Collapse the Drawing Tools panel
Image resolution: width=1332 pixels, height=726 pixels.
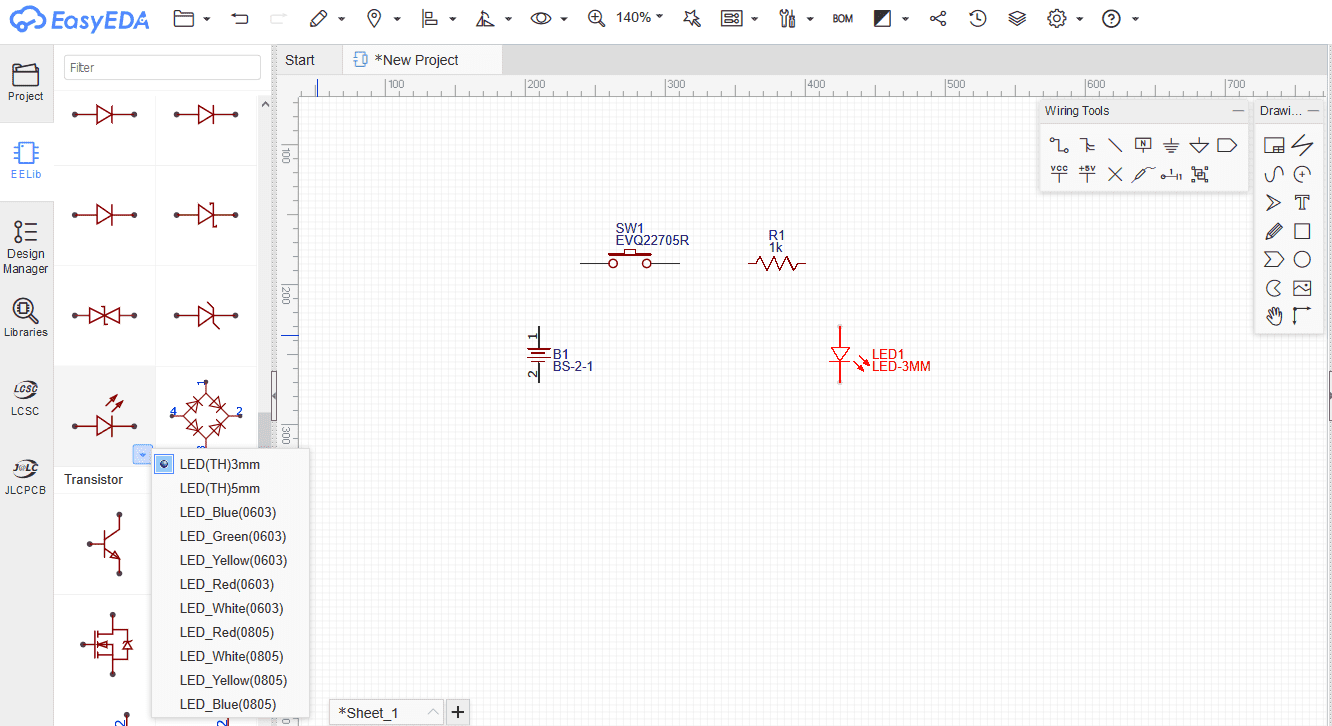(1314, 111)
